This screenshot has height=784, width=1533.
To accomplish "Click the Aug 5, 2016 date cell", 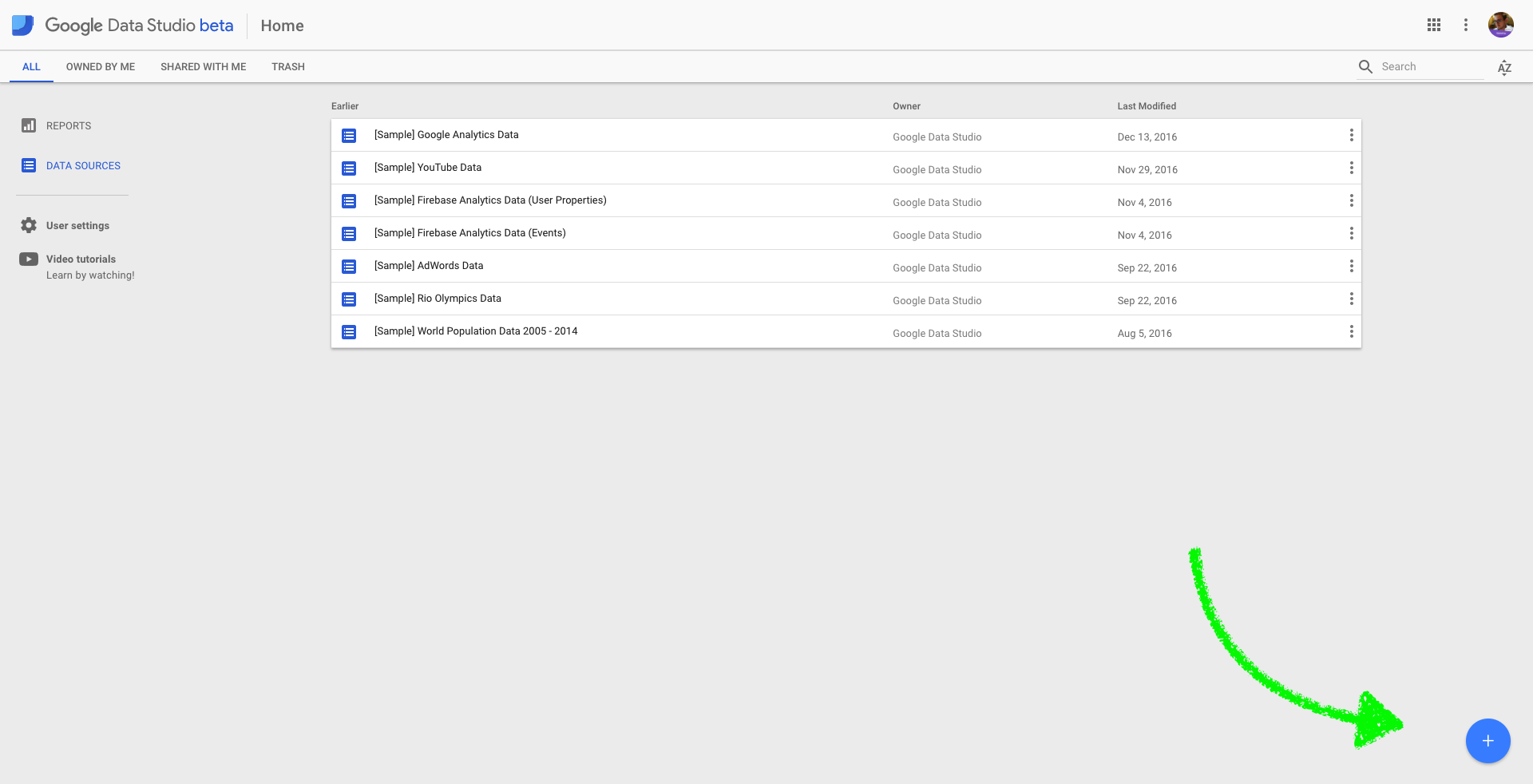I will (x=1144, y=334).
